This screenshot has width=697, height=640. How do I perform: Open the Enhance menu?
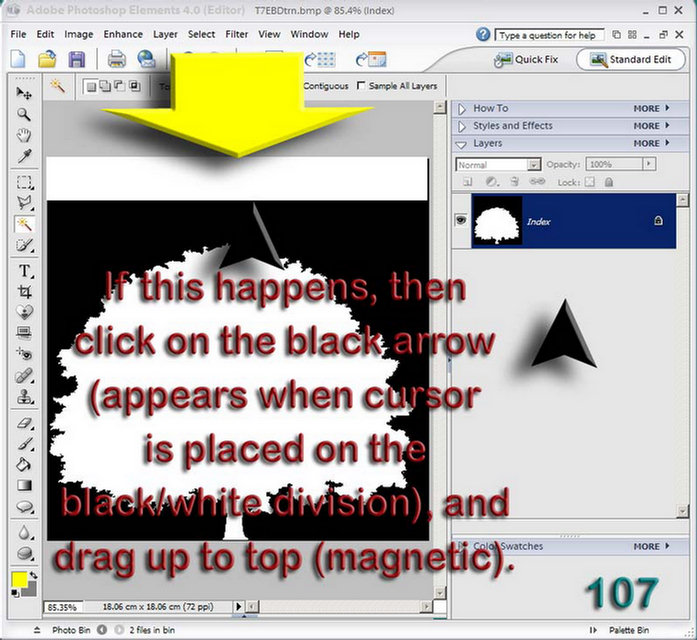pos(123,34)
